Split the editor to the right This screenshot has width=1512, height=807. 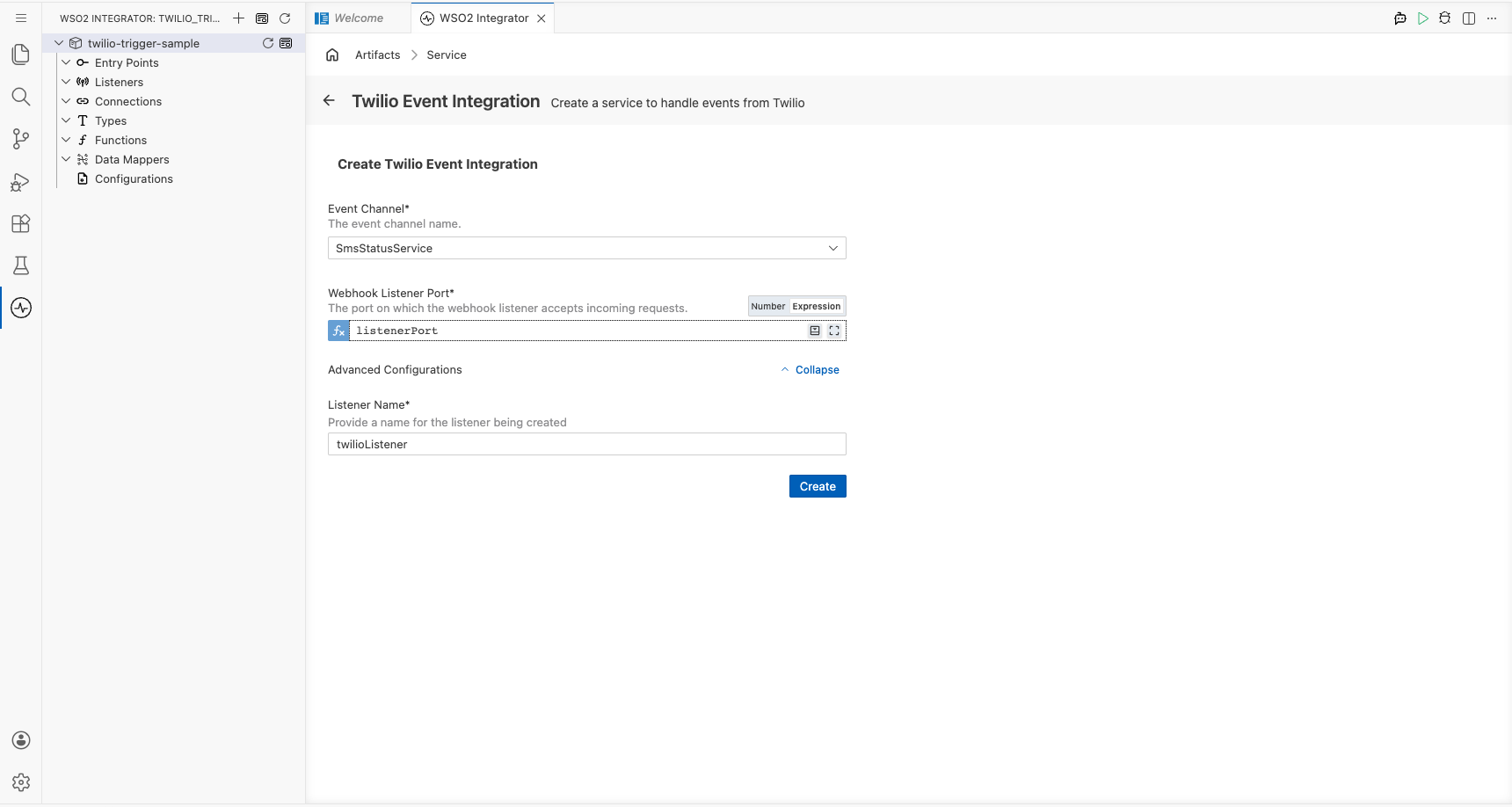coord(1469,18)
